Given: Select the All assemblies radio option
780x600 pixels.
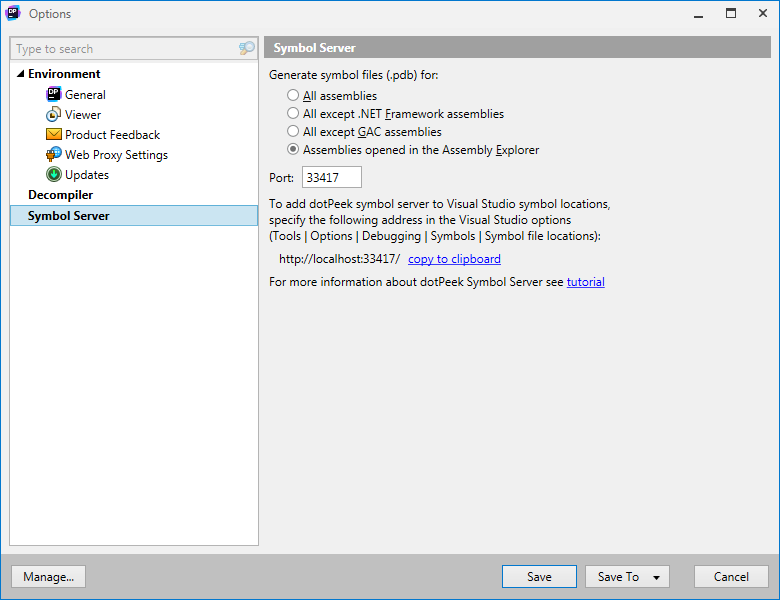Looking at the screenshot, I should click(293, 95).
